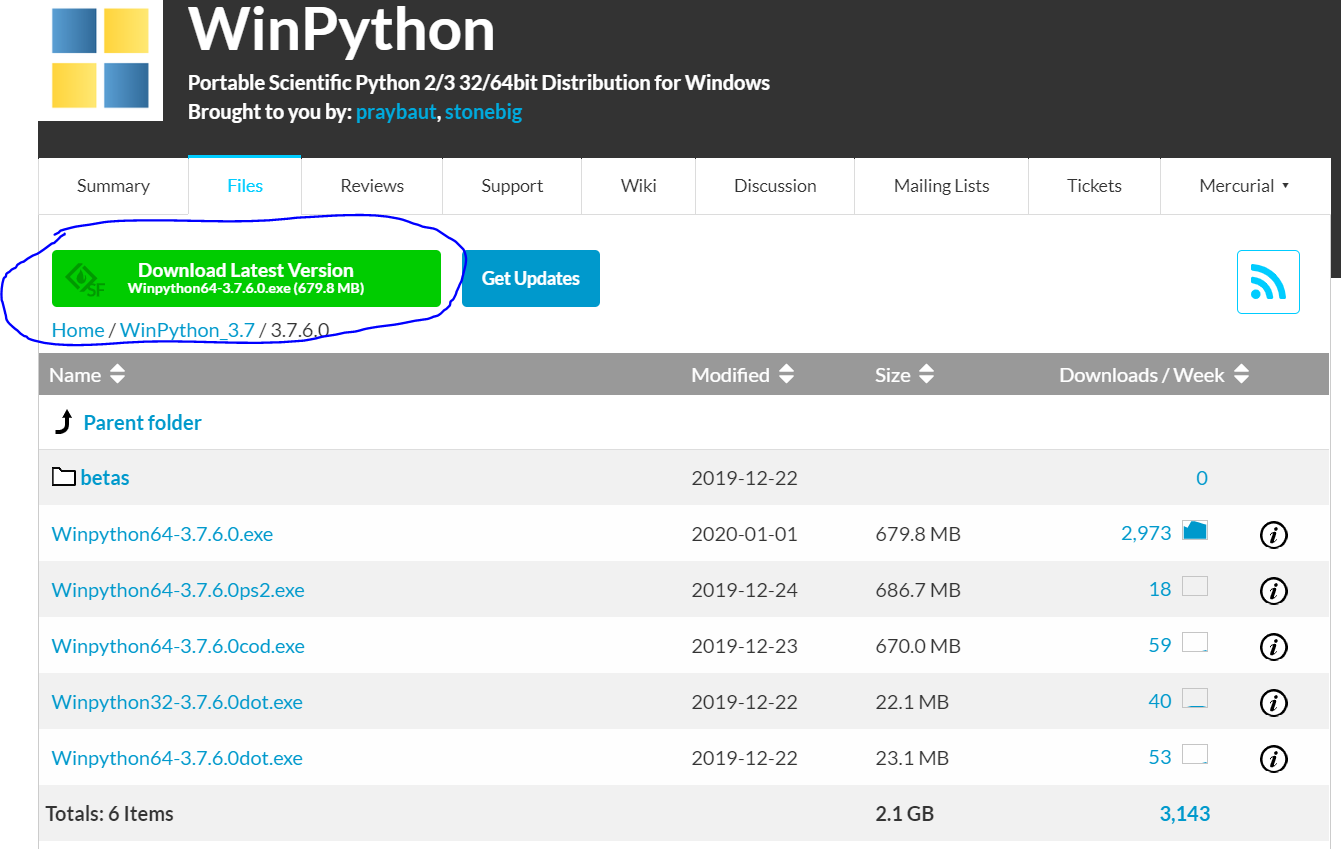Open the betas folder via its folder icon
Image resolution: width=1341 pixels, height=849 pixels.
point(61,476)
